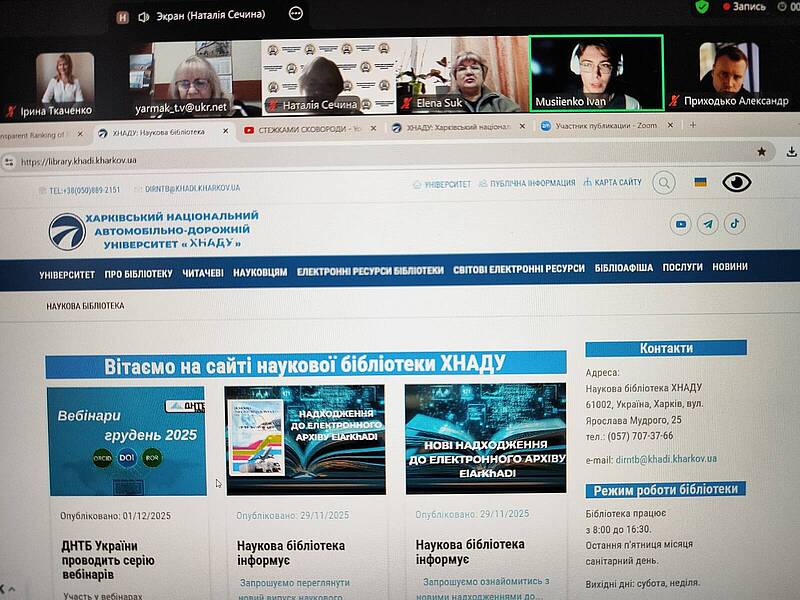
Task: Select Musiienko Ivan's video tile
Action: pyautogui.click(x=596, y=73)
